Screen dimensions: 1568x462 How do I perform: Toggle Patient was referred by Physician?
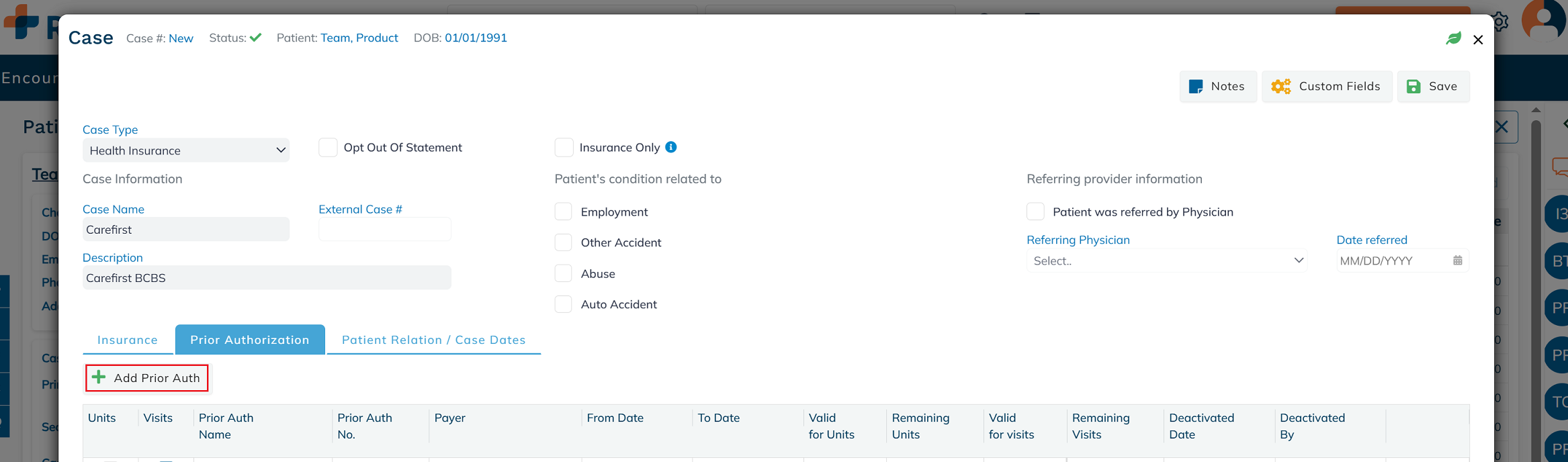(1035, 212)
